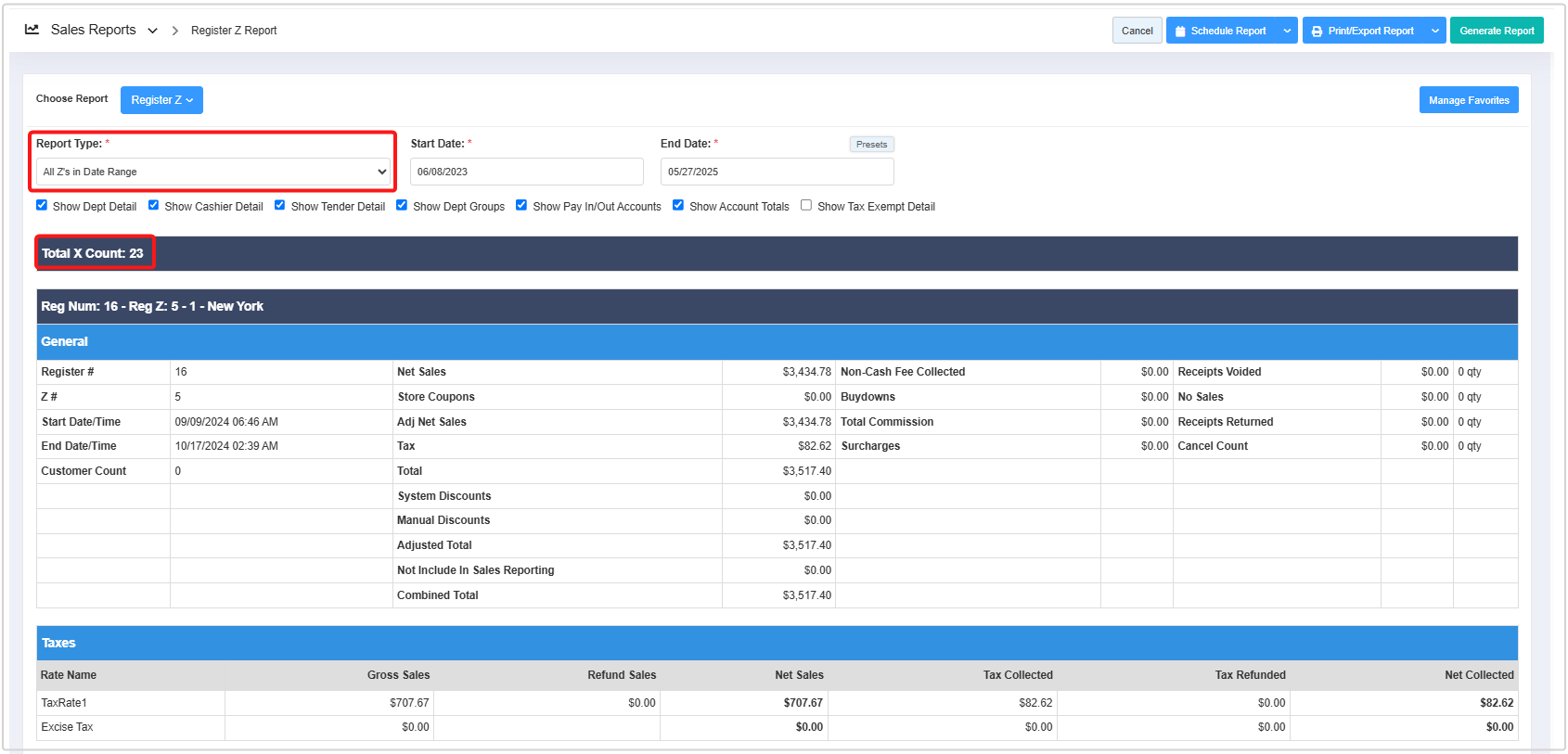
Task: Expand the Sales Reports chevron menu
Action: pos(152,31)
